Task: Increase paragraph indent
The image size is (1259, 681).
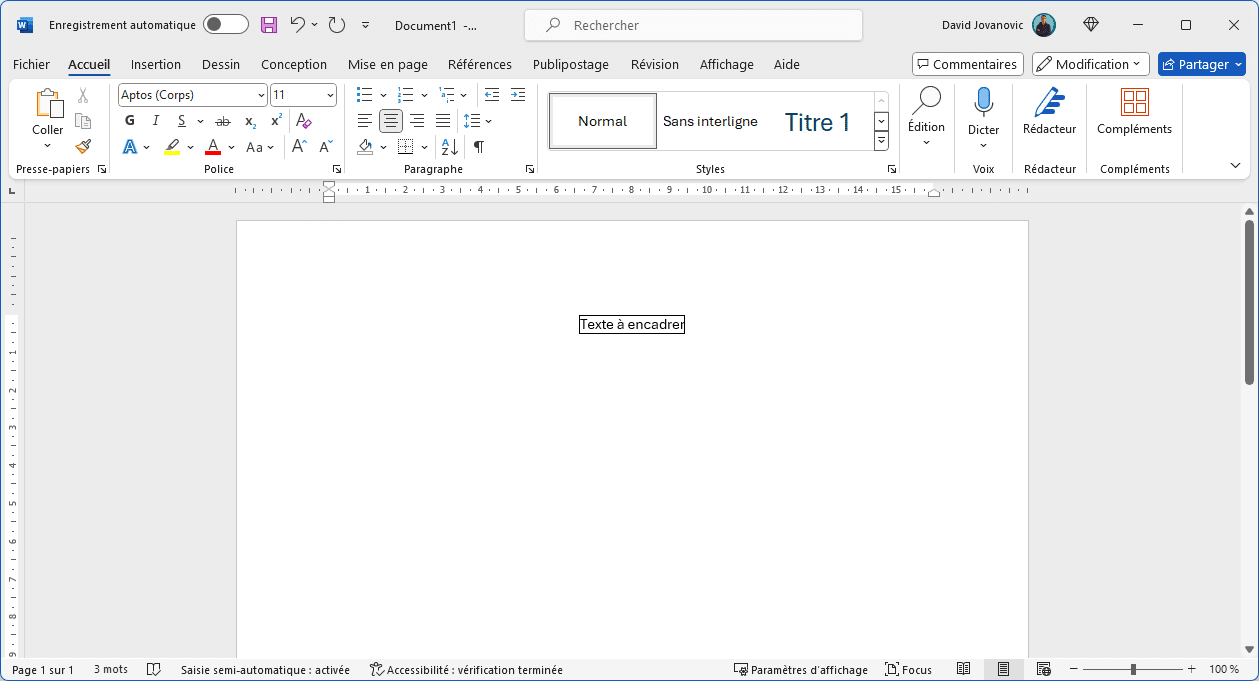Action: point(517,95)
